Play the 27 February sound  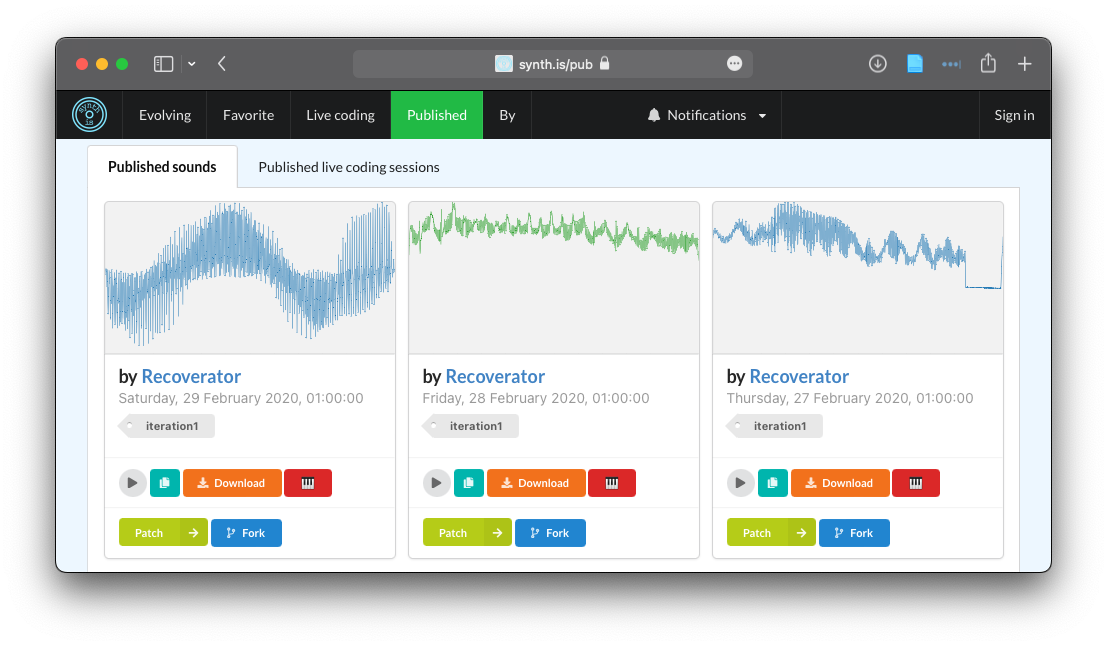tap(740, 483)
